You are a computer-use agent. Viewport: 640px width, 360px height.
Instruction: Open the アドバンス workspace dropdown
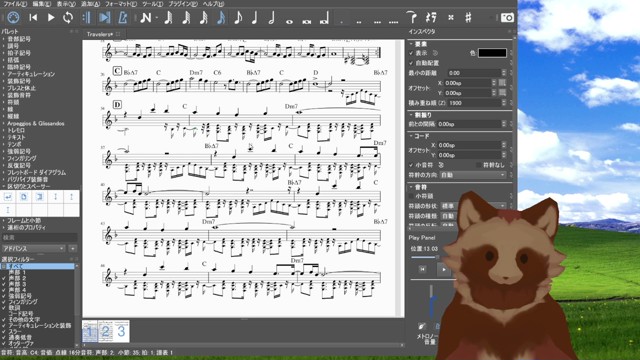33,248
